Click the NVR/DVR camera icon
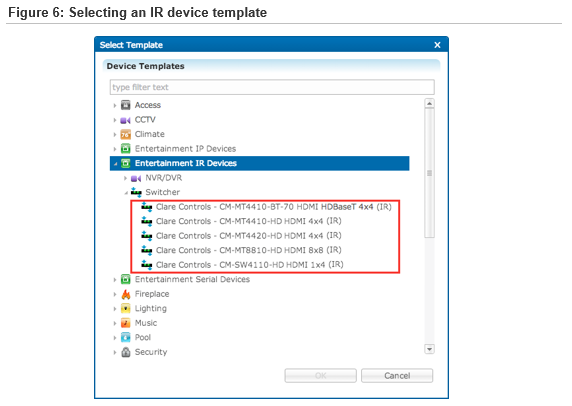 (x=136, y=178)
